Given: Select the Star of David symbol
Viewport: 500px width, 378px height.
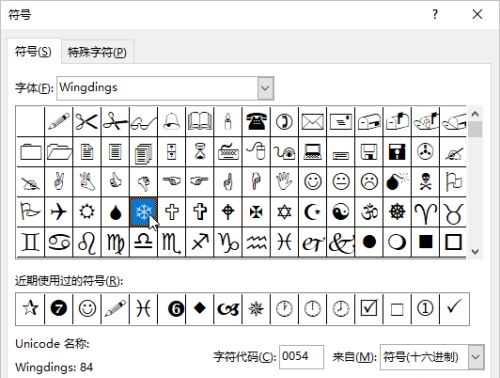Looking at the screenshot, I should (284, 212).
